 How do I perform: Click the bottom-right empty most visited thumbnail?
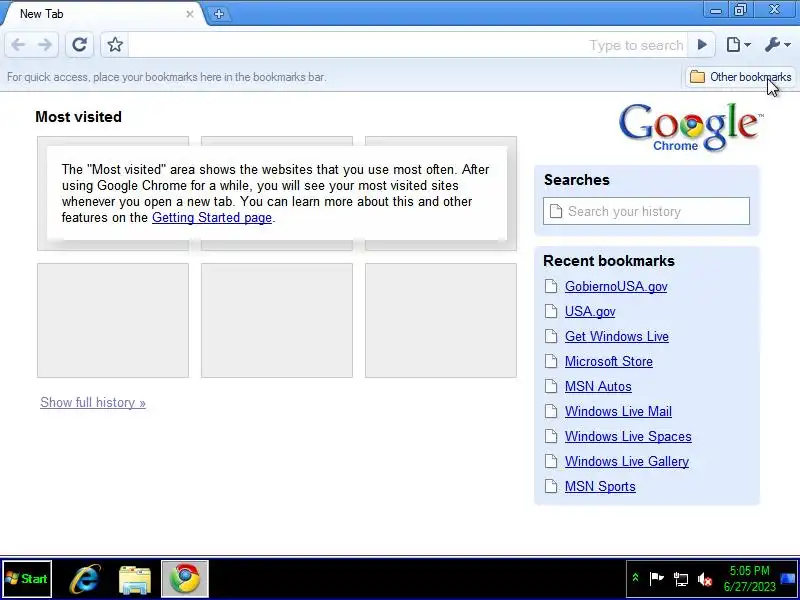441,320
